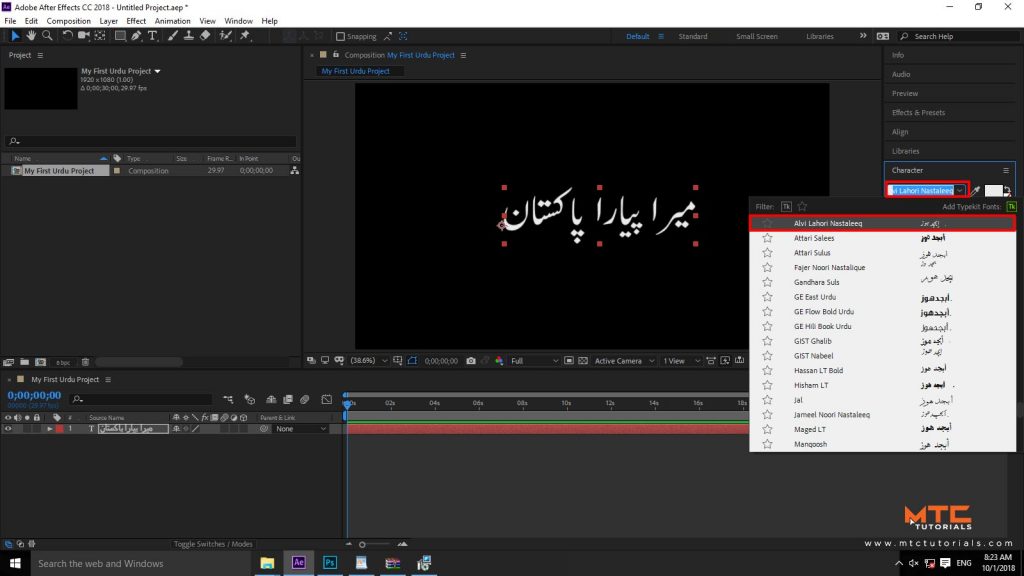Screen dimensions: 1024x576
Task: Open the magnification ratio 38.6% dropdown
Action: 370,360
